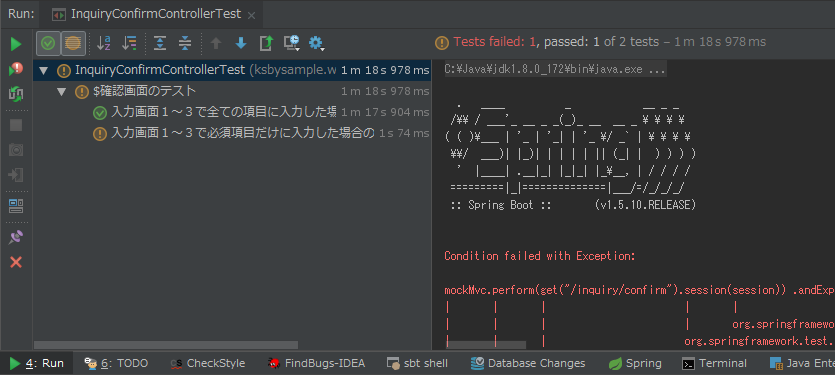
Task: Sort tests by duration
Action: (x=129, y=43)
